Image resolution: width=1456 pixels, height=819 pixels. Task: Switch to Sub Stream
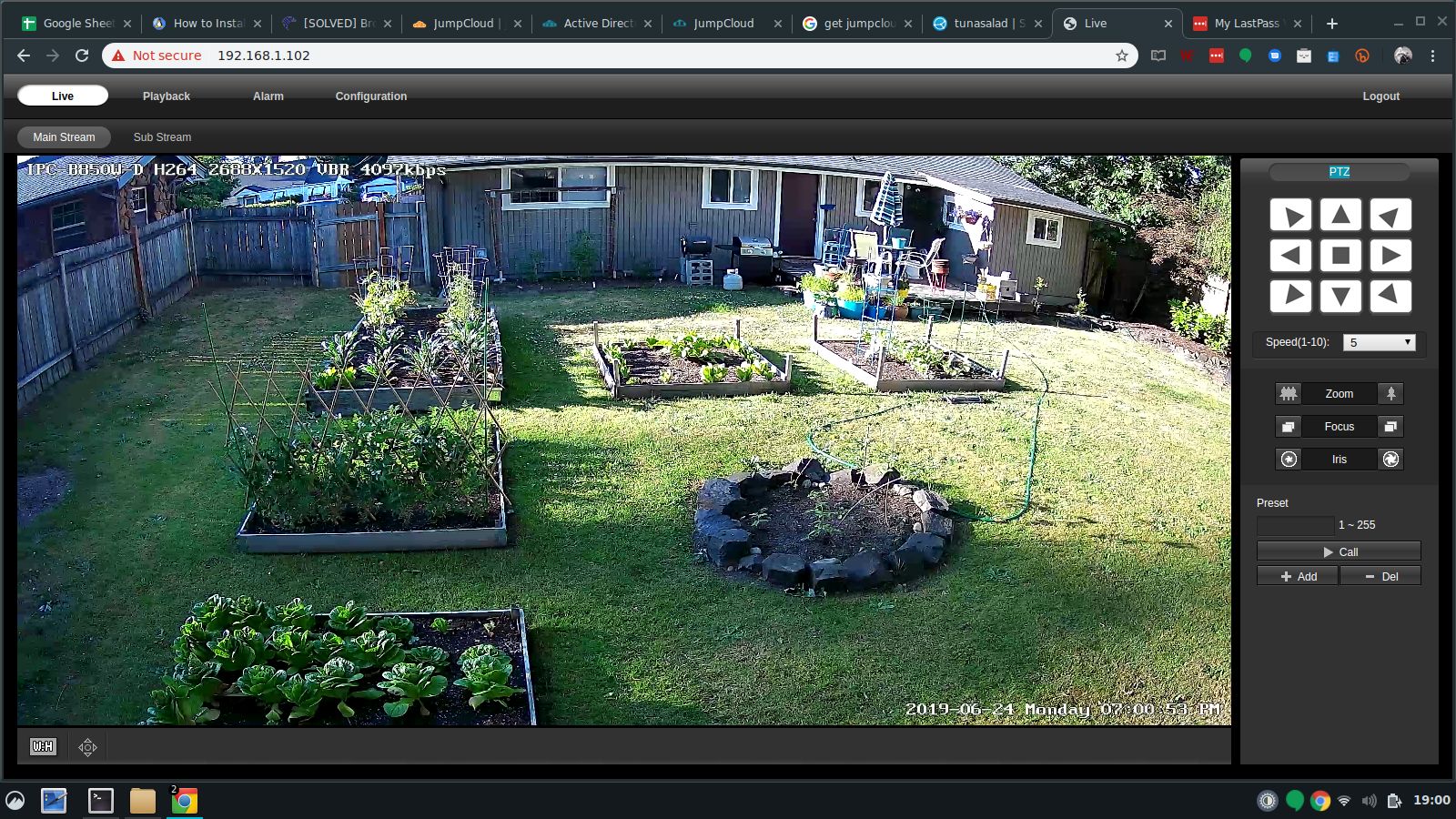(162, 137)
